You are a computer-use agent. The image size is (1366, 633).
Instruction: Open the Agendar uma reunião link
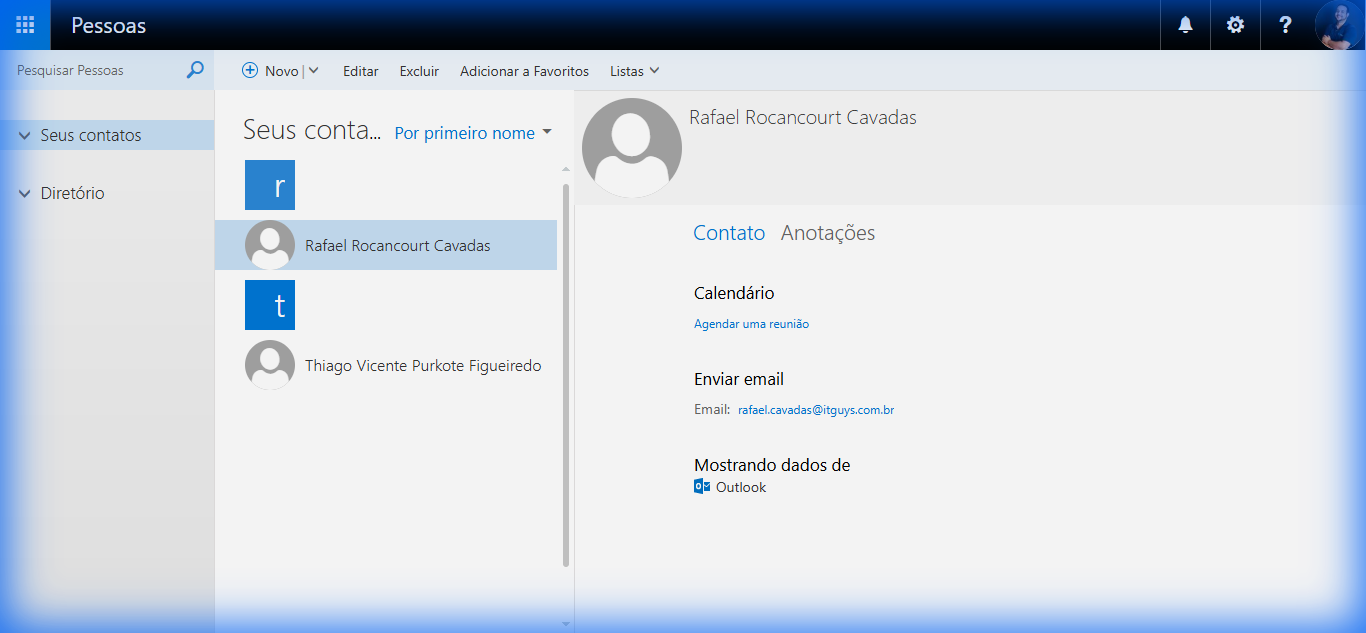tap(751, 323)
